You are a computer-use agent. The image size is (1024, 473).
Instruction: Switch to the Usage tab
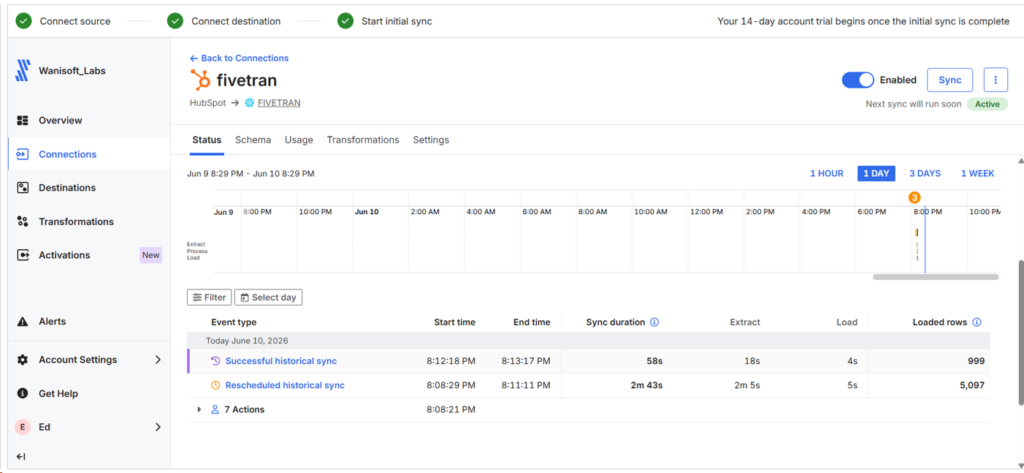[x=299, y=140]
